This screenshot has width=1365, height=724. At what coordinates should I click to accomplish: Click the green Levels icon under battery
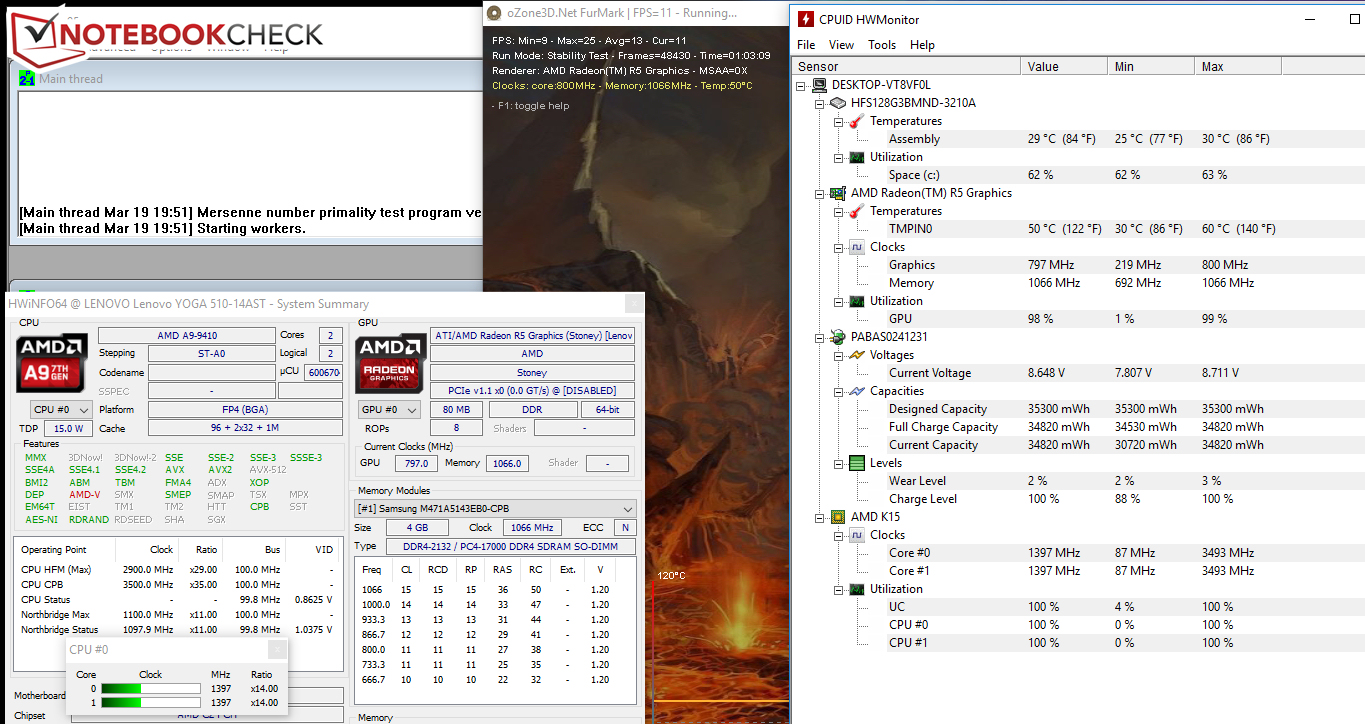pyautogui.click(x=856, y=463)
